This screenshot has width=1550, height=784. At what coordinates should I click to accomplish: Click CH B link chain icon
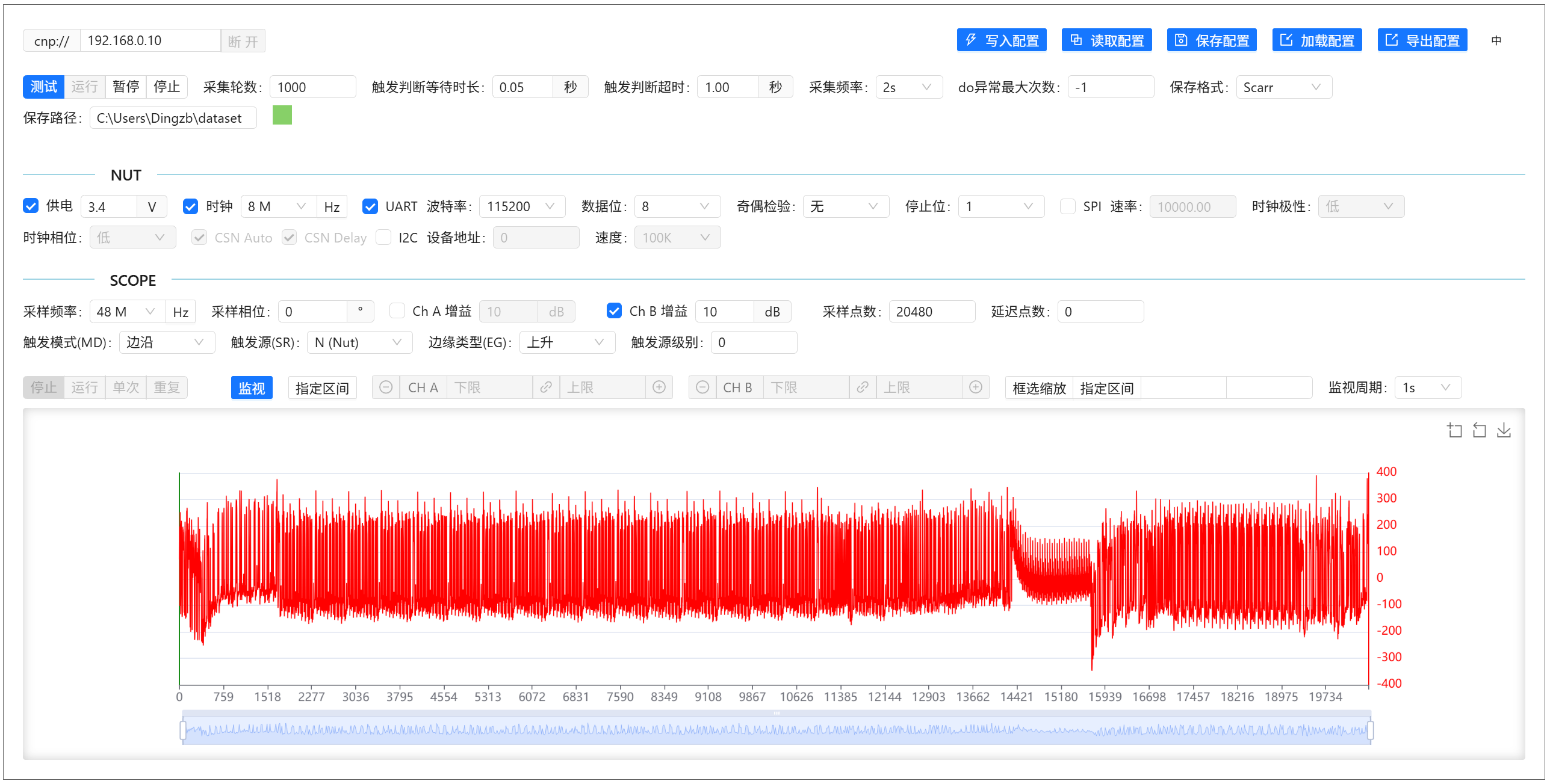863,387
